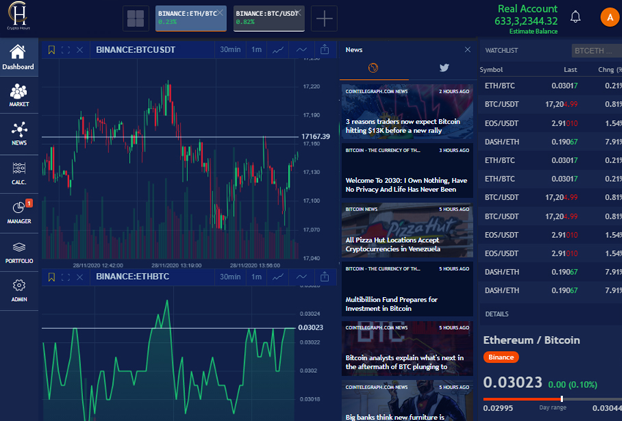Click the Day range slider bar

click(551, 400)
